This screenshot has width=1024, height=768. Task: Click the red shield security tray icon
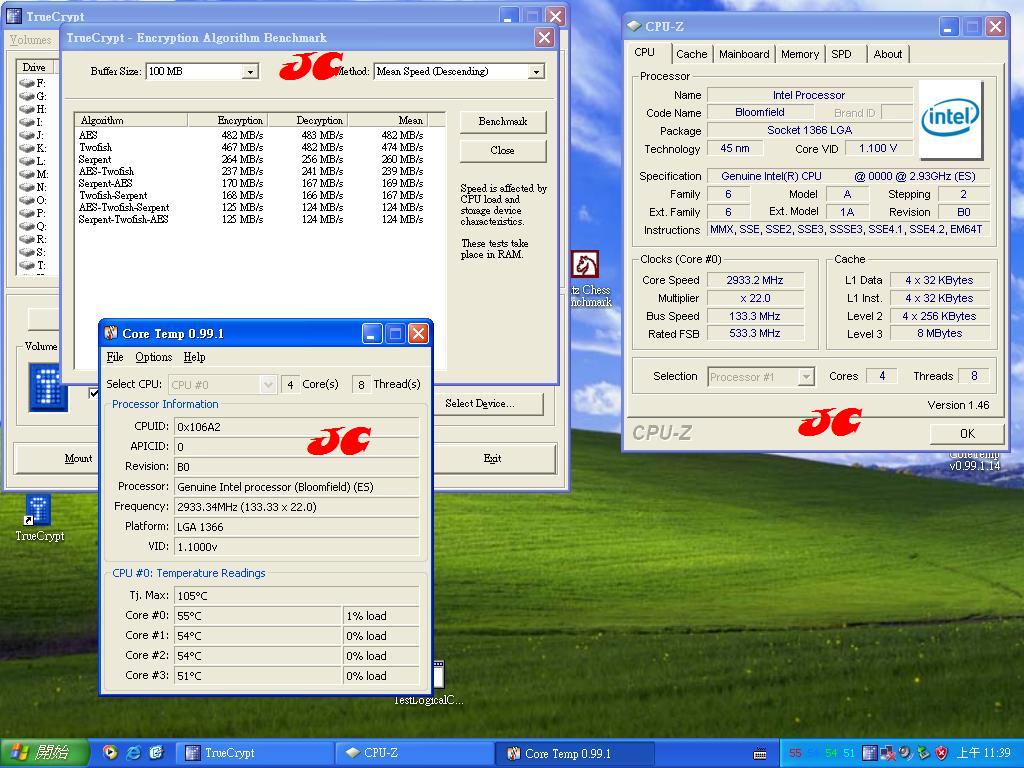(941, 753)
